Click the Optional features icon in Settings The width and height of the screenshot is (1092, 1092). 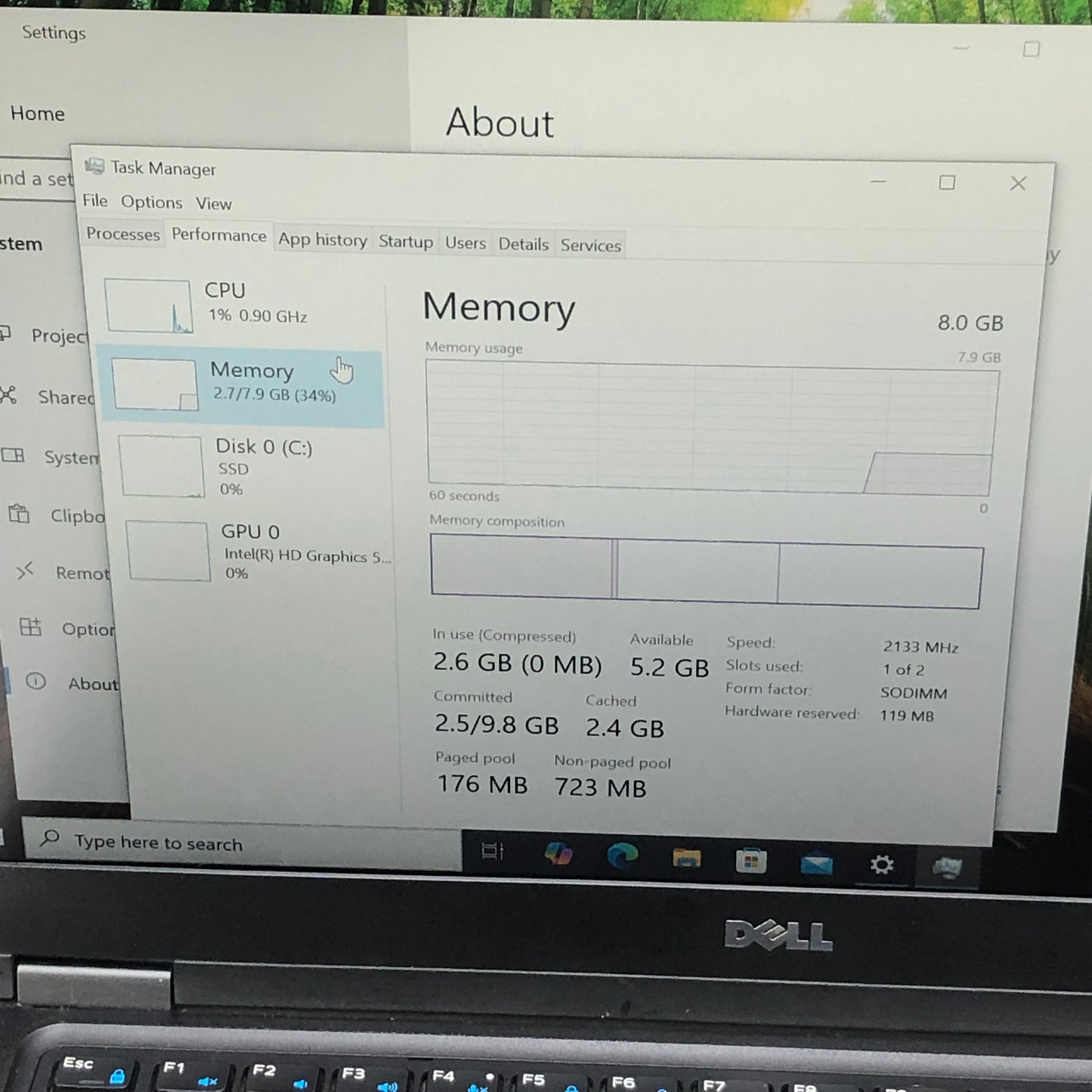30,626
